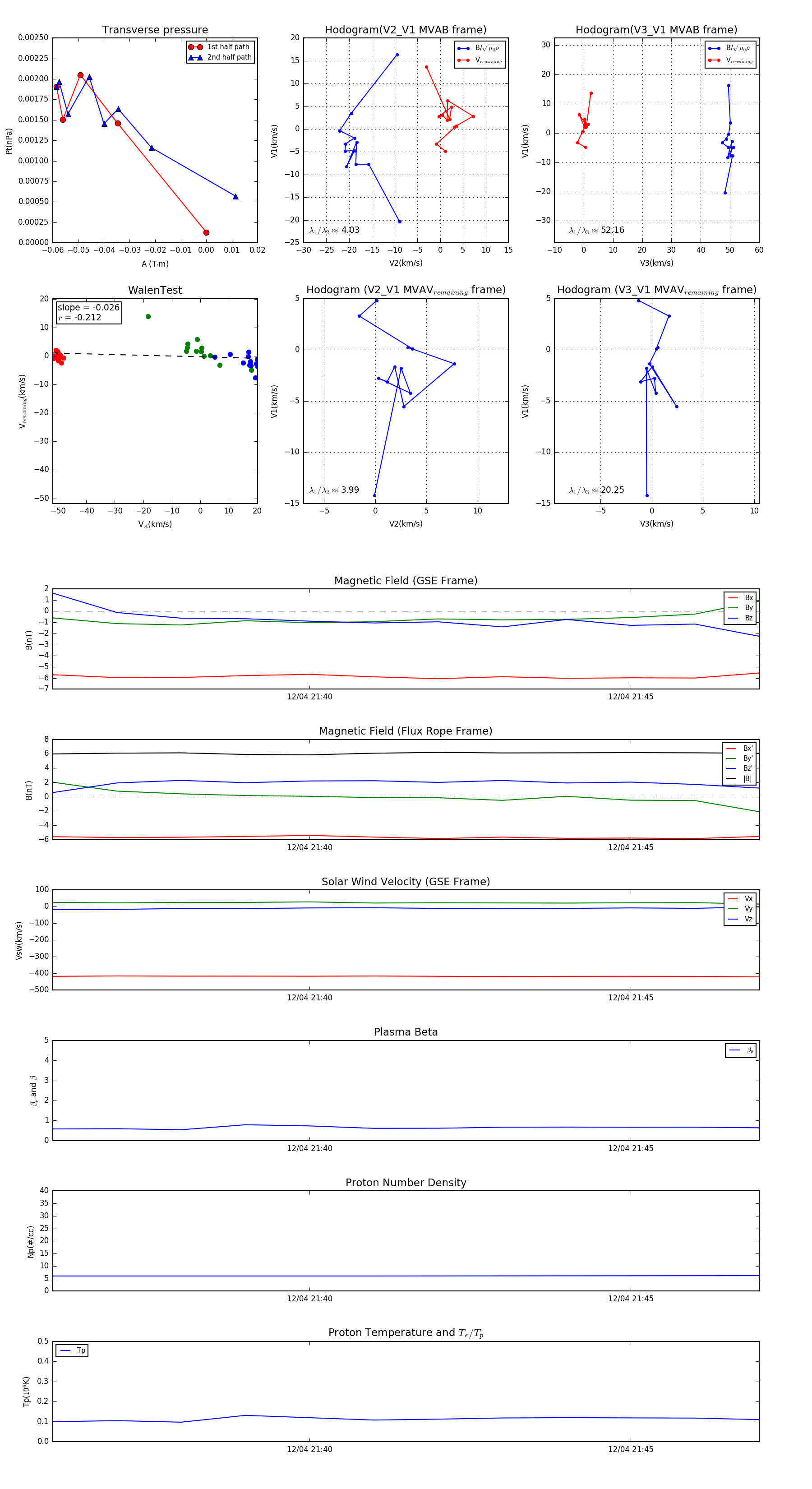Select the Bx legend entry in GSE plot

coord(740,598)
